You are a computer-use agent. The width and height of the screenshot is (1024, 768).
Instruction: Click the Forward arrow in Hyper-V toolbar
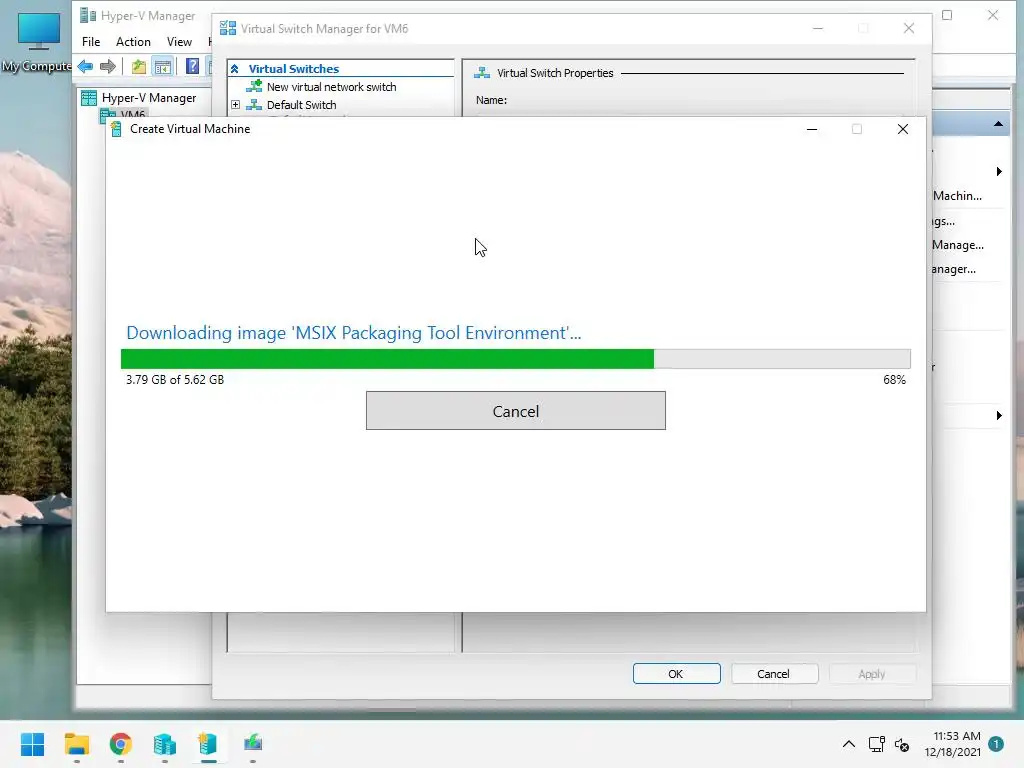tap(108, 66)
